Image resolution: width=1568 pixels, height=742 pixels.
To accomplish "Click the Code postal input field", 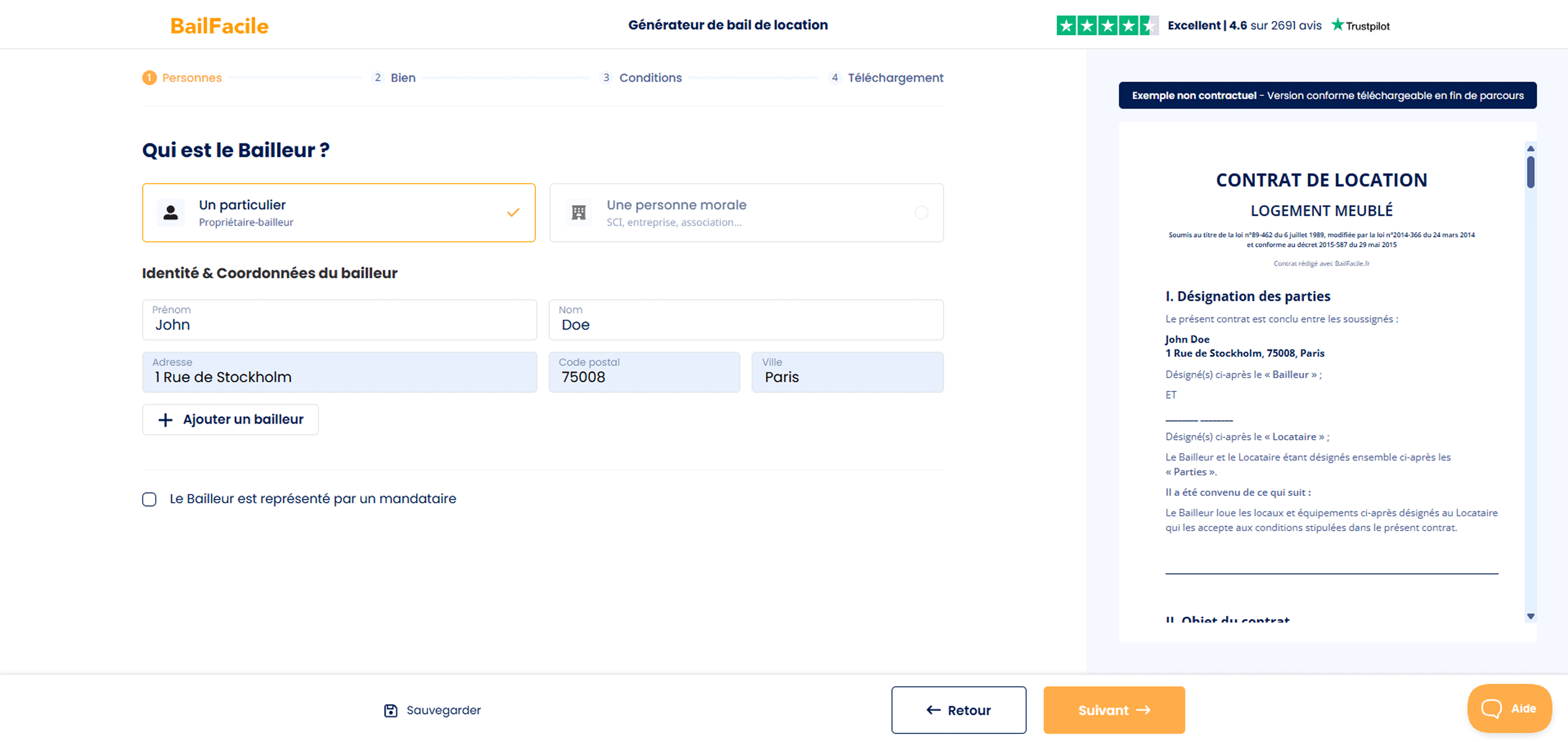I will pyautogui.click(x=644, y=372).
